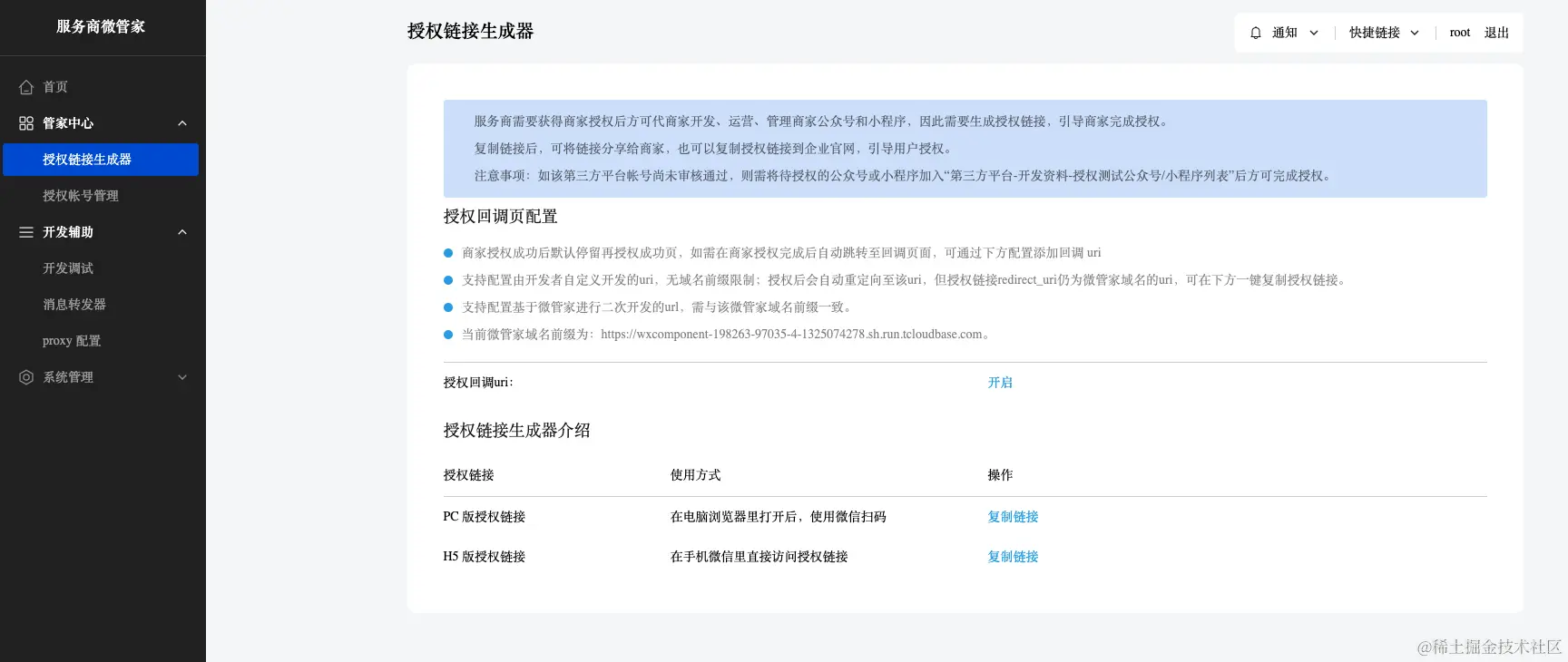Click the root username

(x=1460, y=33)
